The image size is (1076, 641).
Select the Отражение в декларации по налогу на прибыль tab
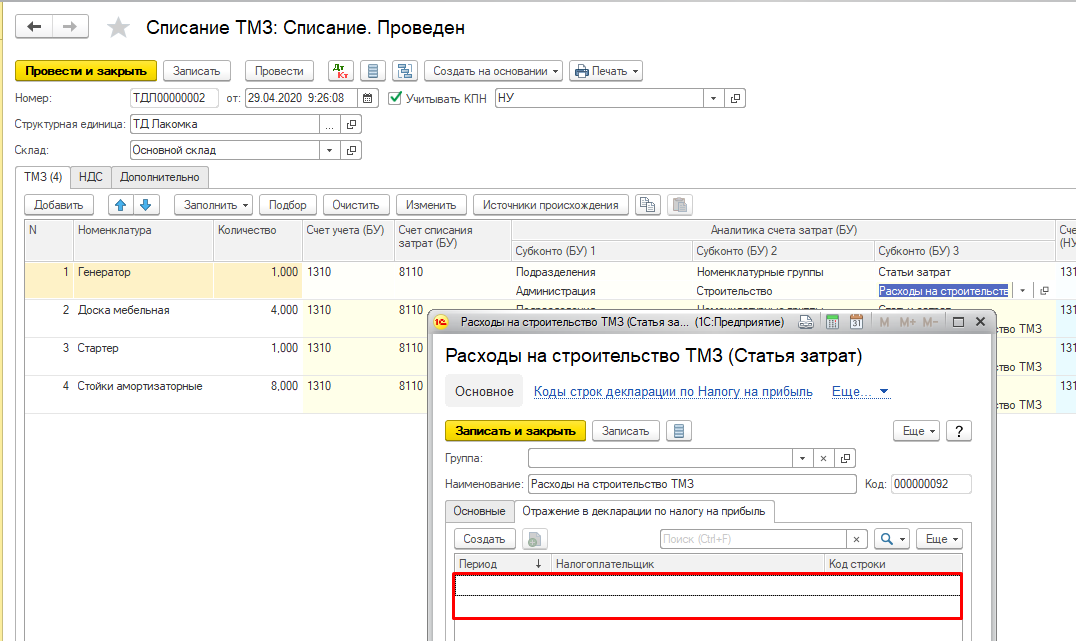point(644,511)
